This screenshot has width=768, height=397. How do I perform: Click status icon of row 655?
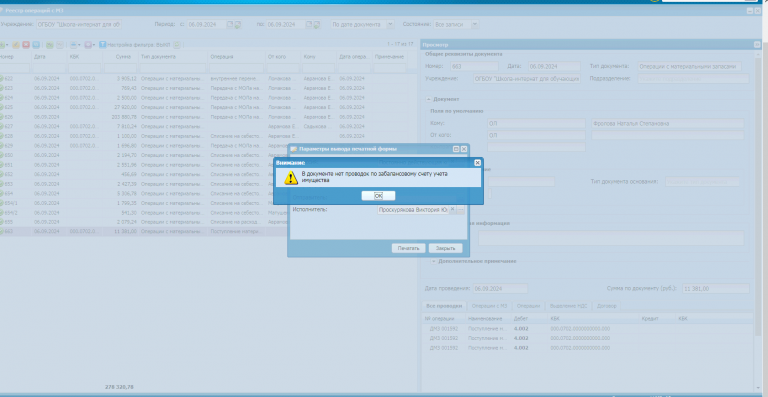pos(1,222)
